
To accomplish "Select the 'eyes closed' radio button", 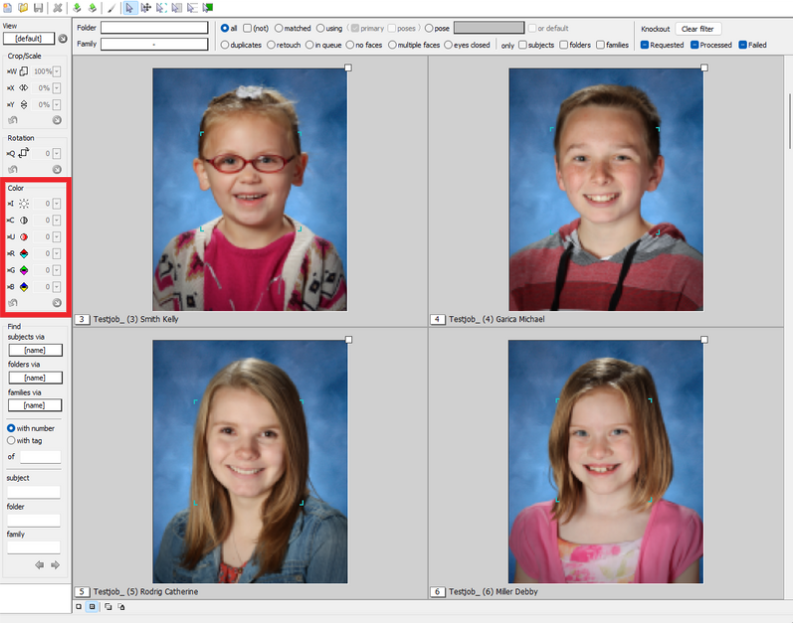I will tap(448, 45).
